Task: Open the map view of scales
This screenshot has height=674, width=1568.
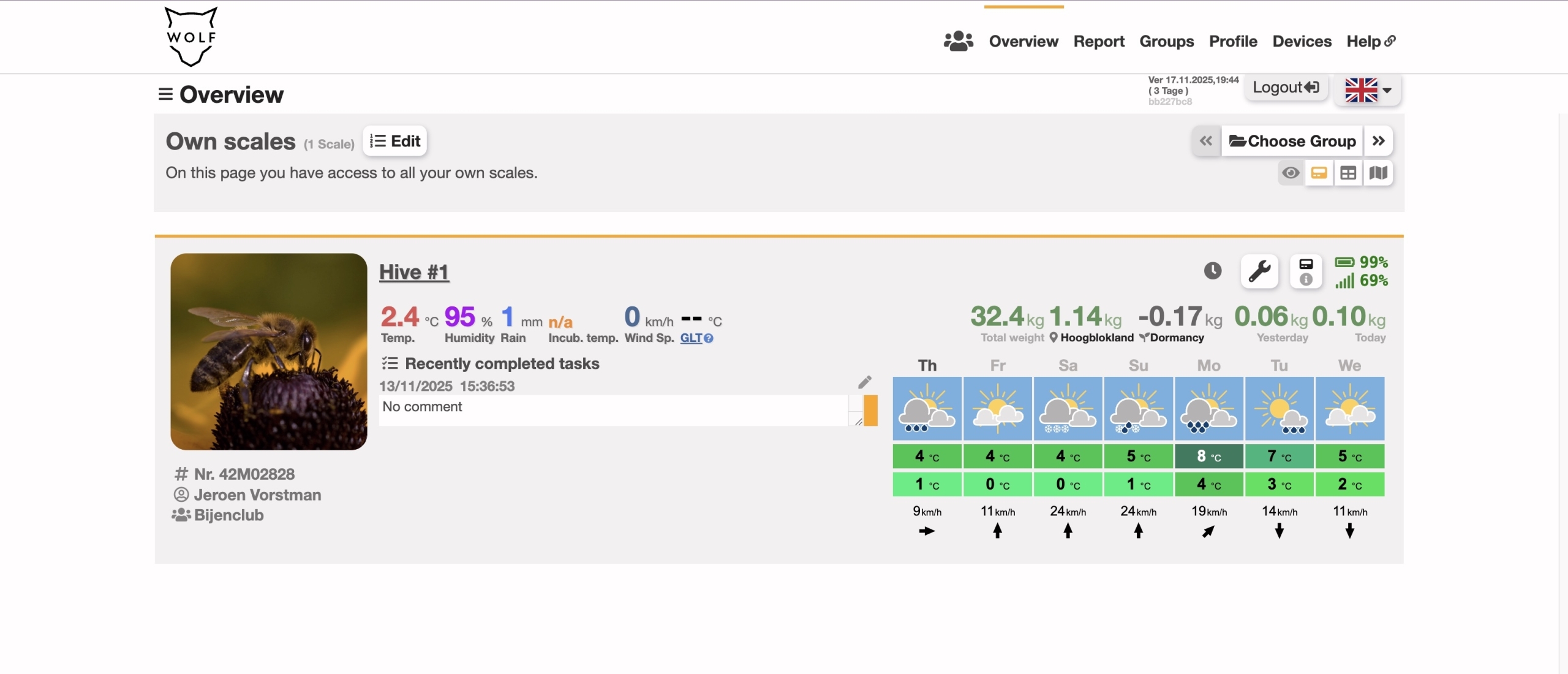Action: coord(1379,173)
